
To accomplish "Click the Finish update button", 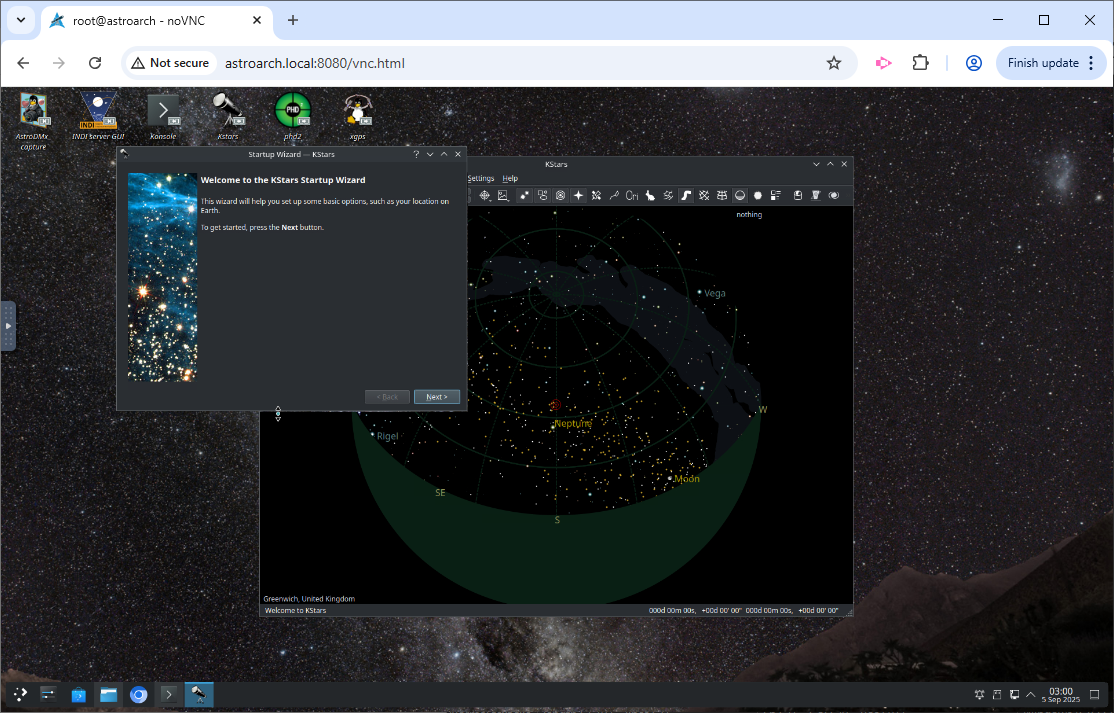I will coord(1051,63).
